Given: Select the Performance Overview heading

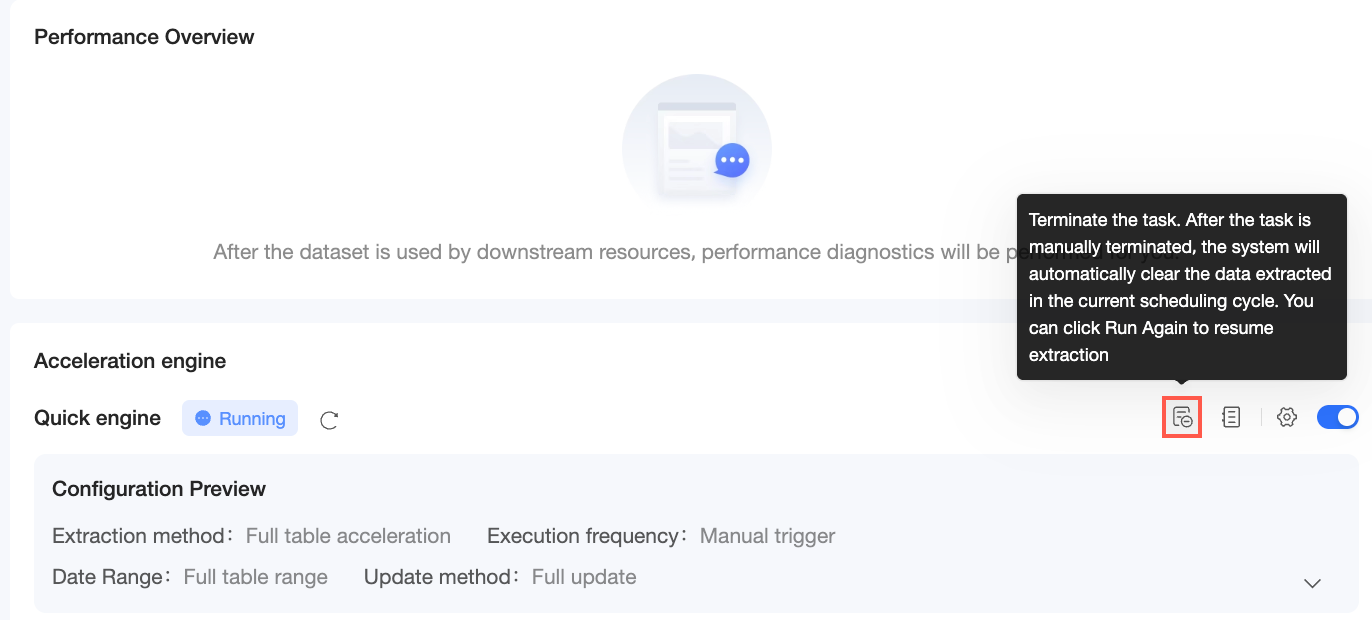Looking at the screenshot, I should (x=144, y=37).
